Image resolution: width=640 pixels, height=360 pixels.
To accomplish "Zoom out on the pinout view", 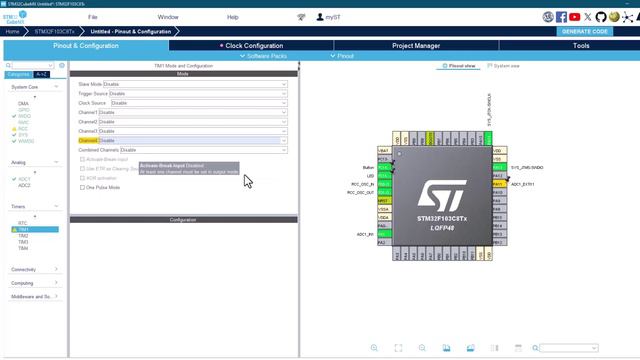I will point(422,348).
